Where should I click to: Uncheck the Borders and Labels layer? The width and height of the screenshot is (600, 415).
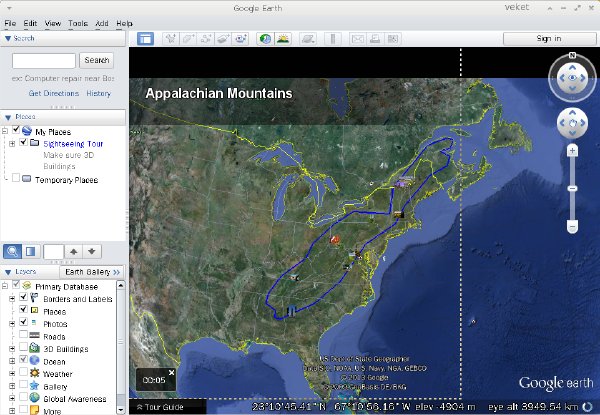click(23, 297)
